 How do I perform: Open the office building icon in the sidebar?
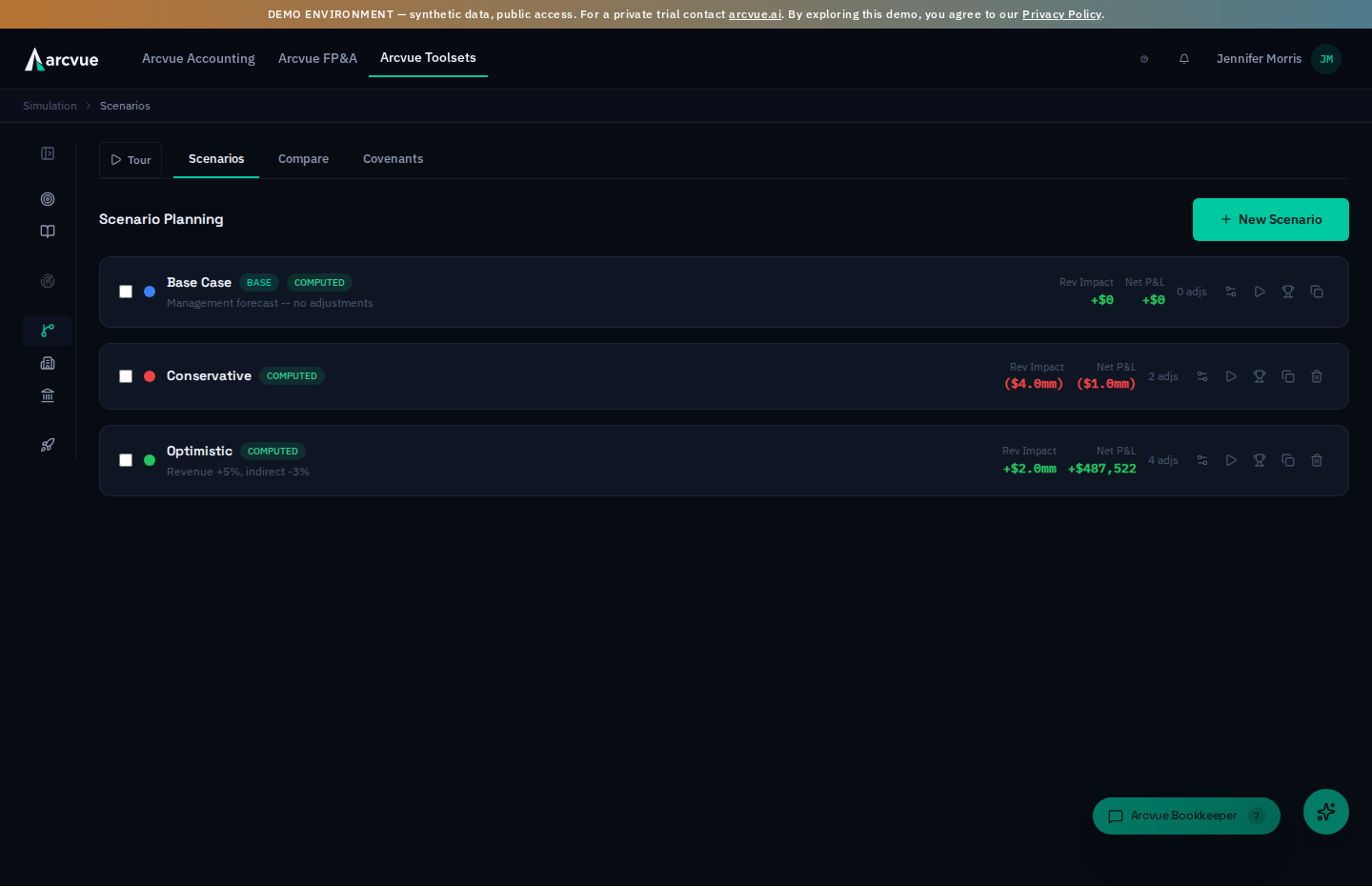(48, 363)
